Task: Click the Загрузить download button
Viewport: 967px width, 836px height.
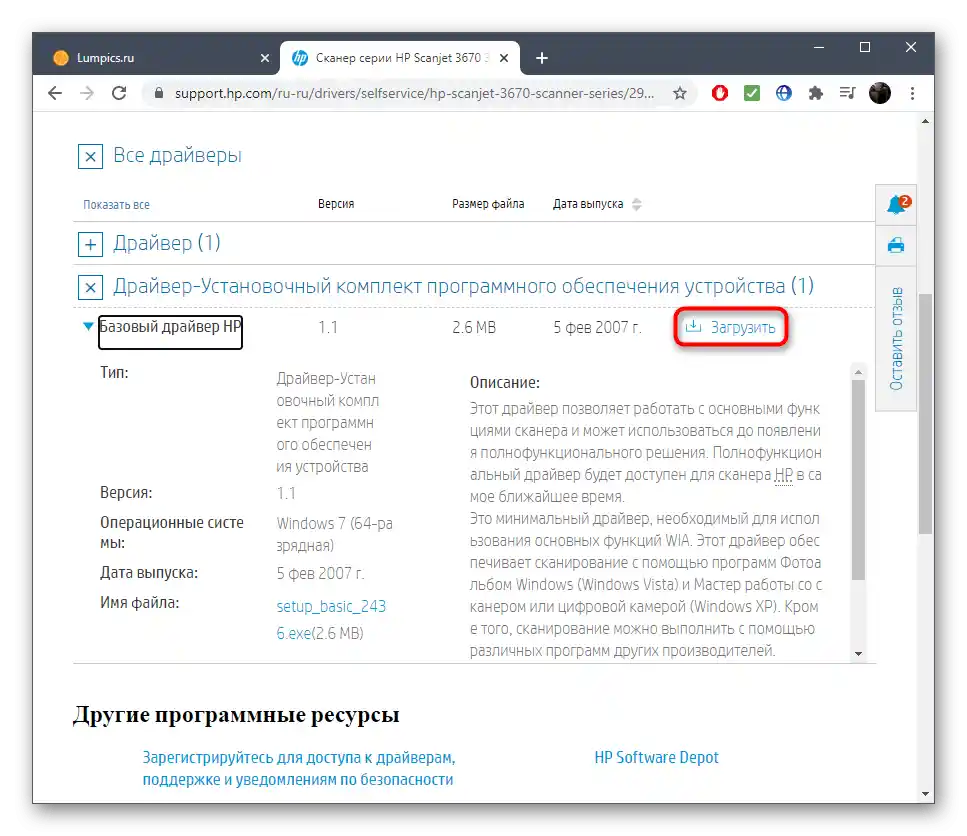Action: [x=731, y=327]
